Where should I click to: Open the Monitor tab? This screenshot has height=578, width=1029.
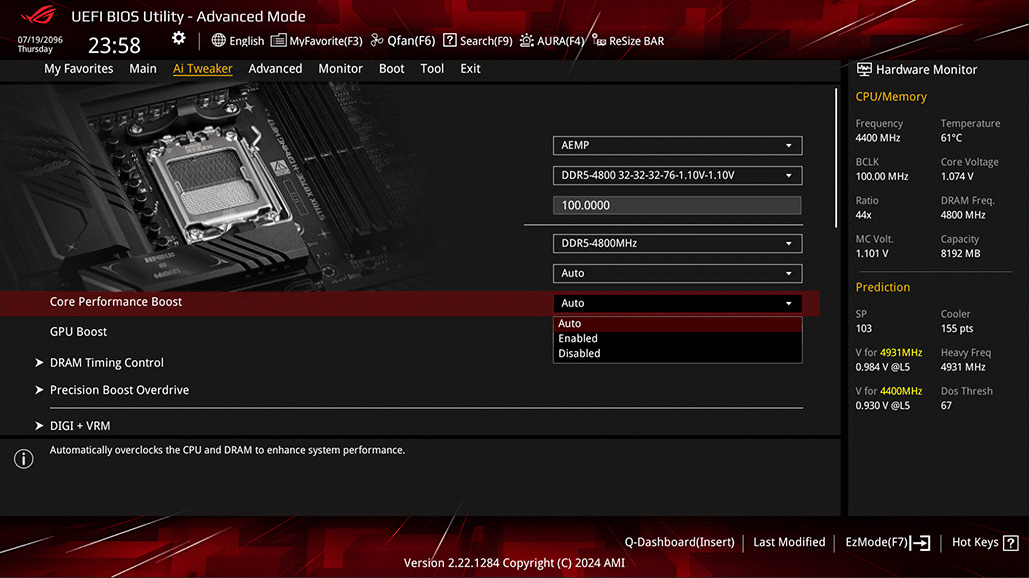(341, 68)
